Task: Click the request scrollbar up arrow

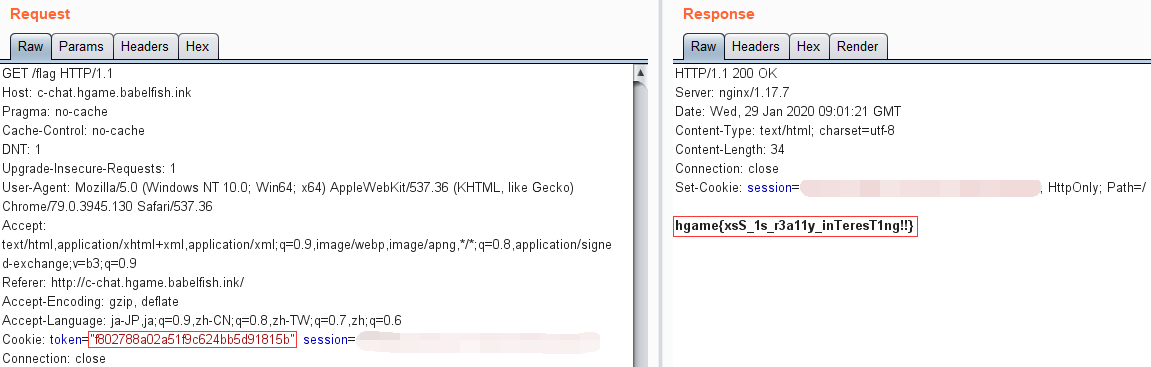Action: click(640, 73)
